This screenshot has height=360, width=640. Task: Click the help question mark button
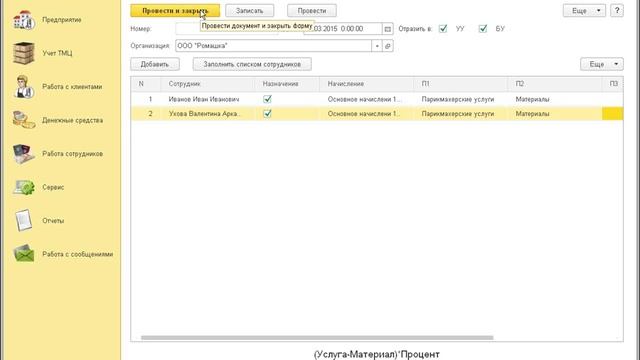coord(617,11)
